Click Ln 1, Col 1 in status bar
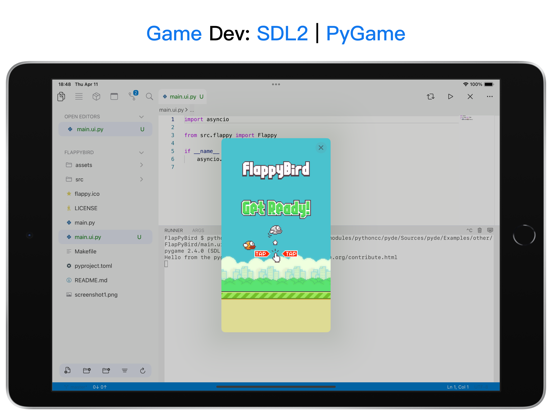The width and height of the screenshot is (552, 414). 458,387
